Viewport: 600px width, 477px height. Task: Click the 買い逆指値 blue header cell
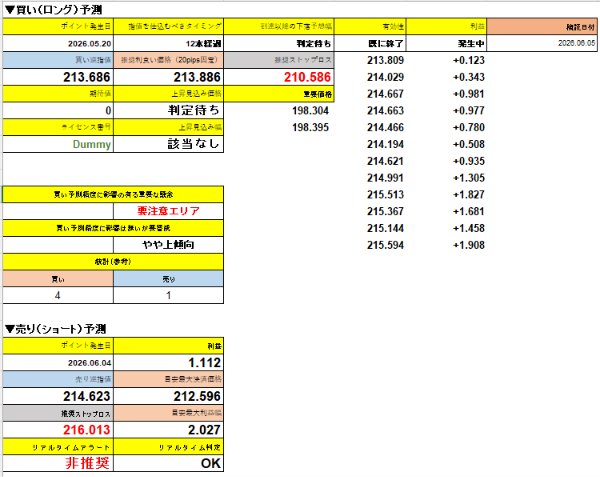click(58, 60)
